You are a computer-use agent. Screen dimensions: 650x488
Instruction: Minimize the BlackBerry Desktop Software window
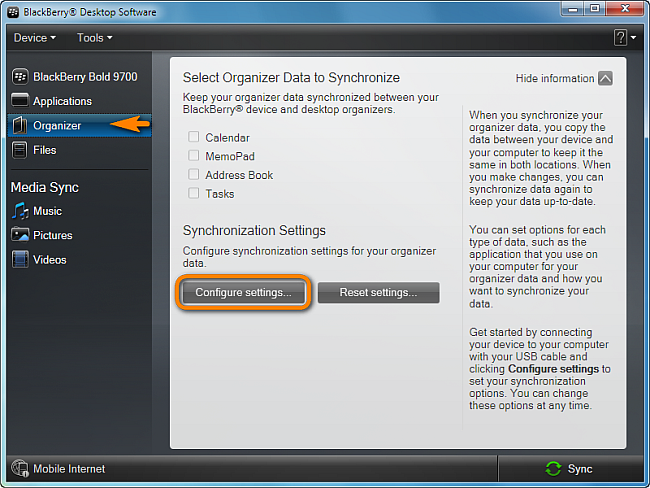pos(573,9)
